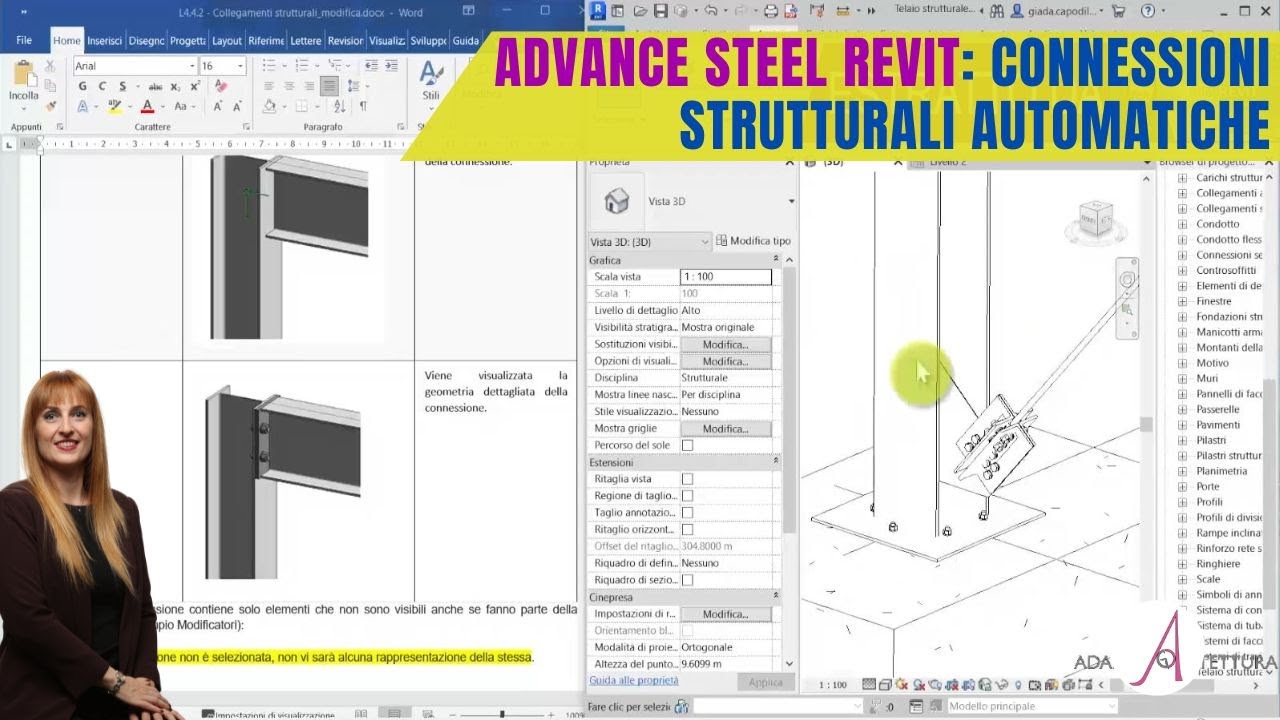Open the Stili styles gallery

[431, 80]
